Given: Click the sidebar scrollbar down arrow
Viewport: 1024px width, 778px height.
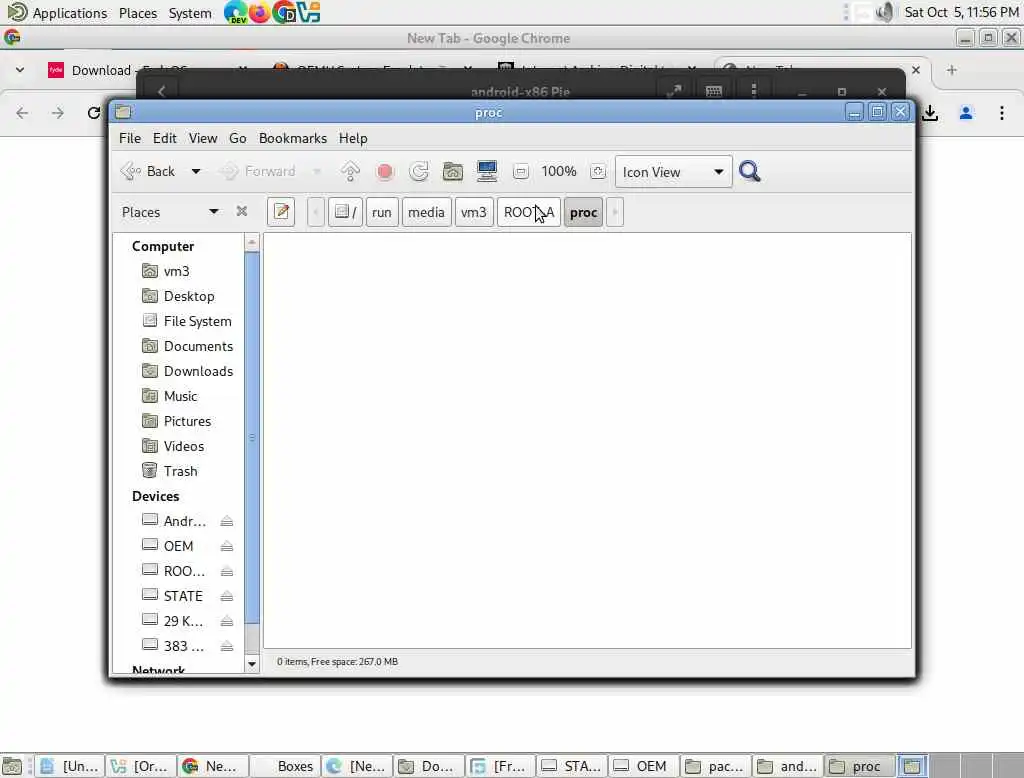Looking at the screenshot, I should pos(252,664).
